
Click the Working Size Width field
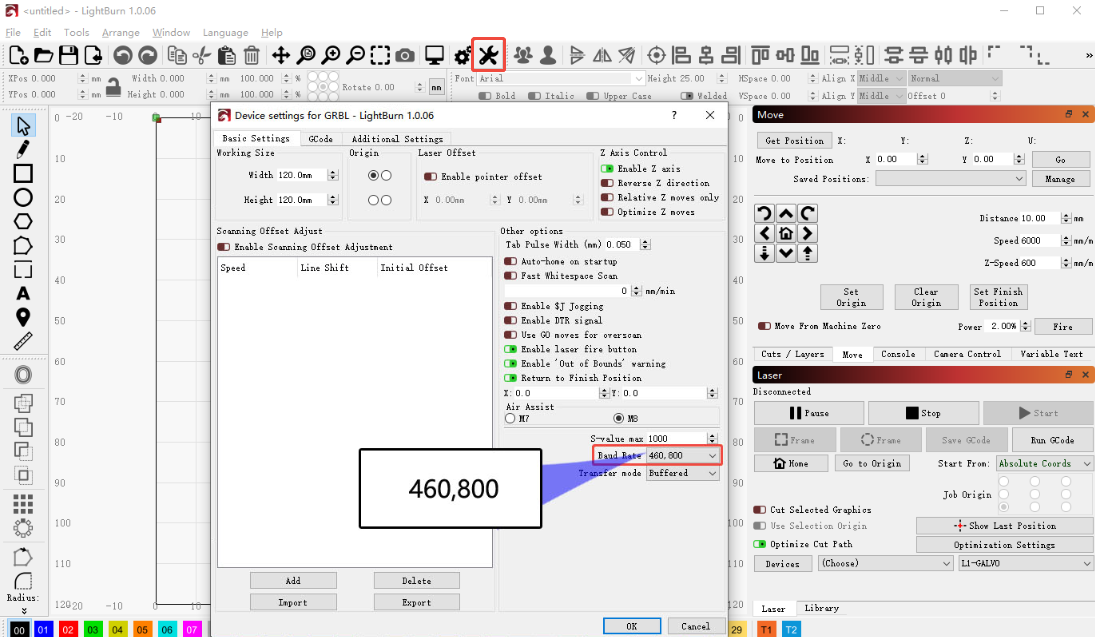[x=307, y=175]
